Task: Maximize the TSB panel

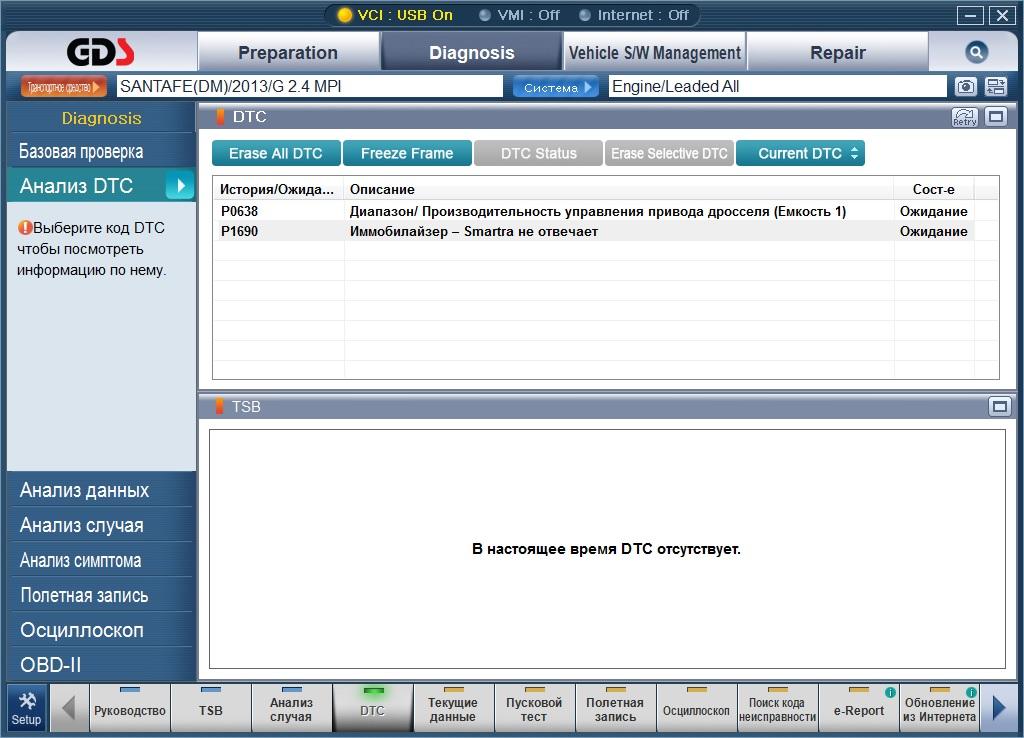Action: (999, 407)
